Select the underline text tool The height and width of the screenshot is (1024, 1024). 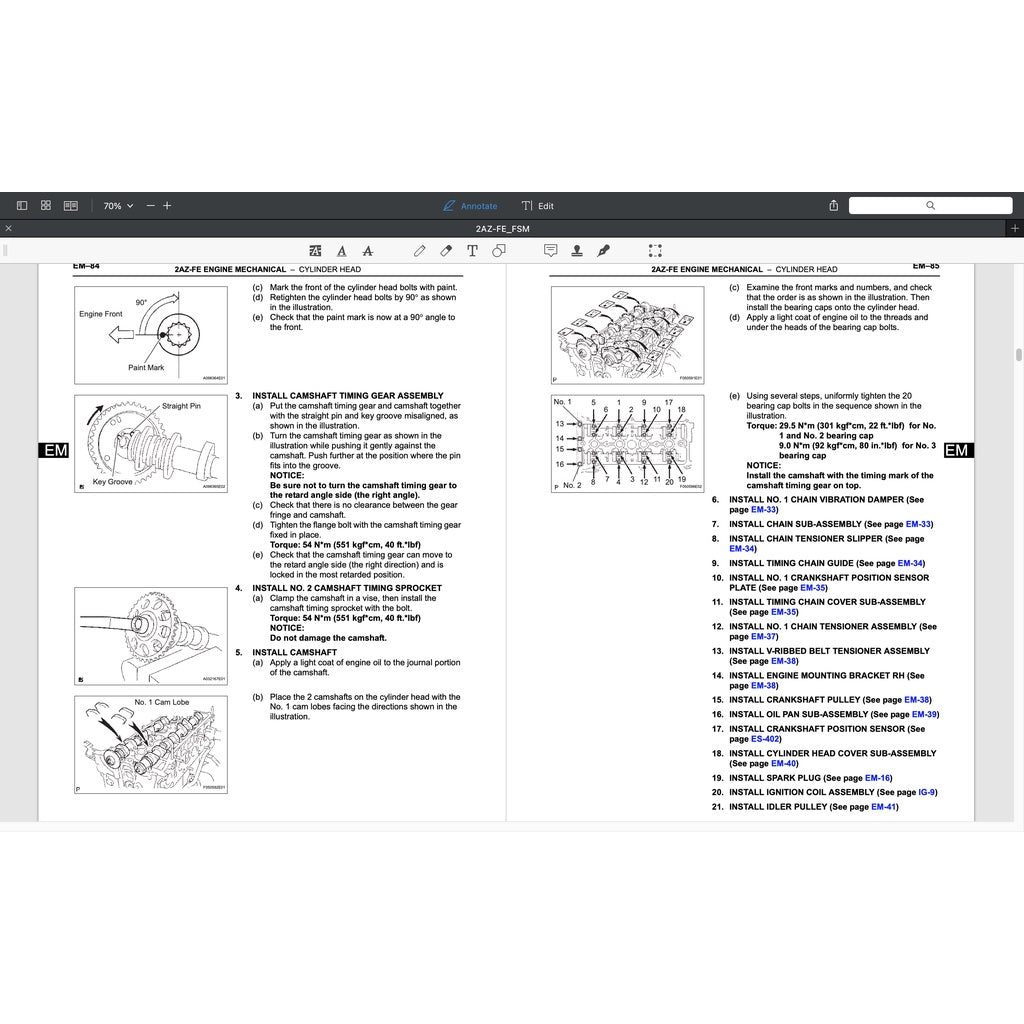click(342, 251)
